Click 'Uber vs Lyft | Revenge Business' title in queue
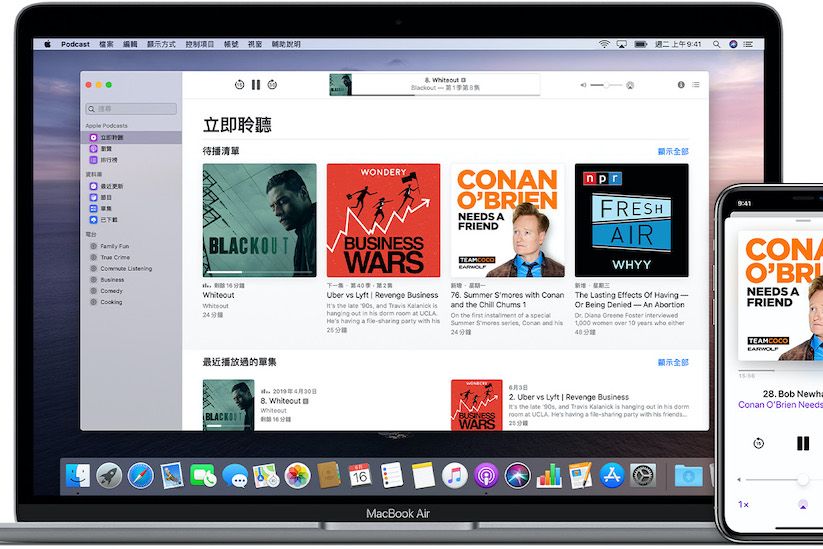This screenshot has height=549, width=823. tap(382, 295)
